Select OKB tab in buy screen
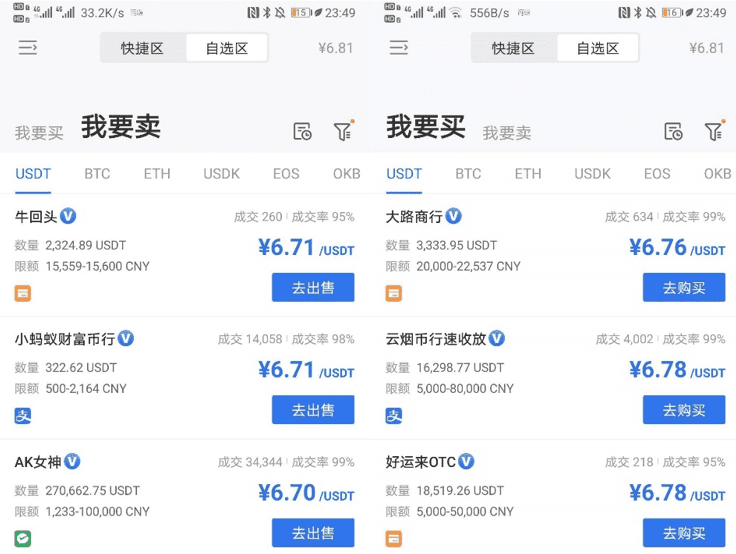The height and width of the screenshot is (554, 736). (717, 174)
